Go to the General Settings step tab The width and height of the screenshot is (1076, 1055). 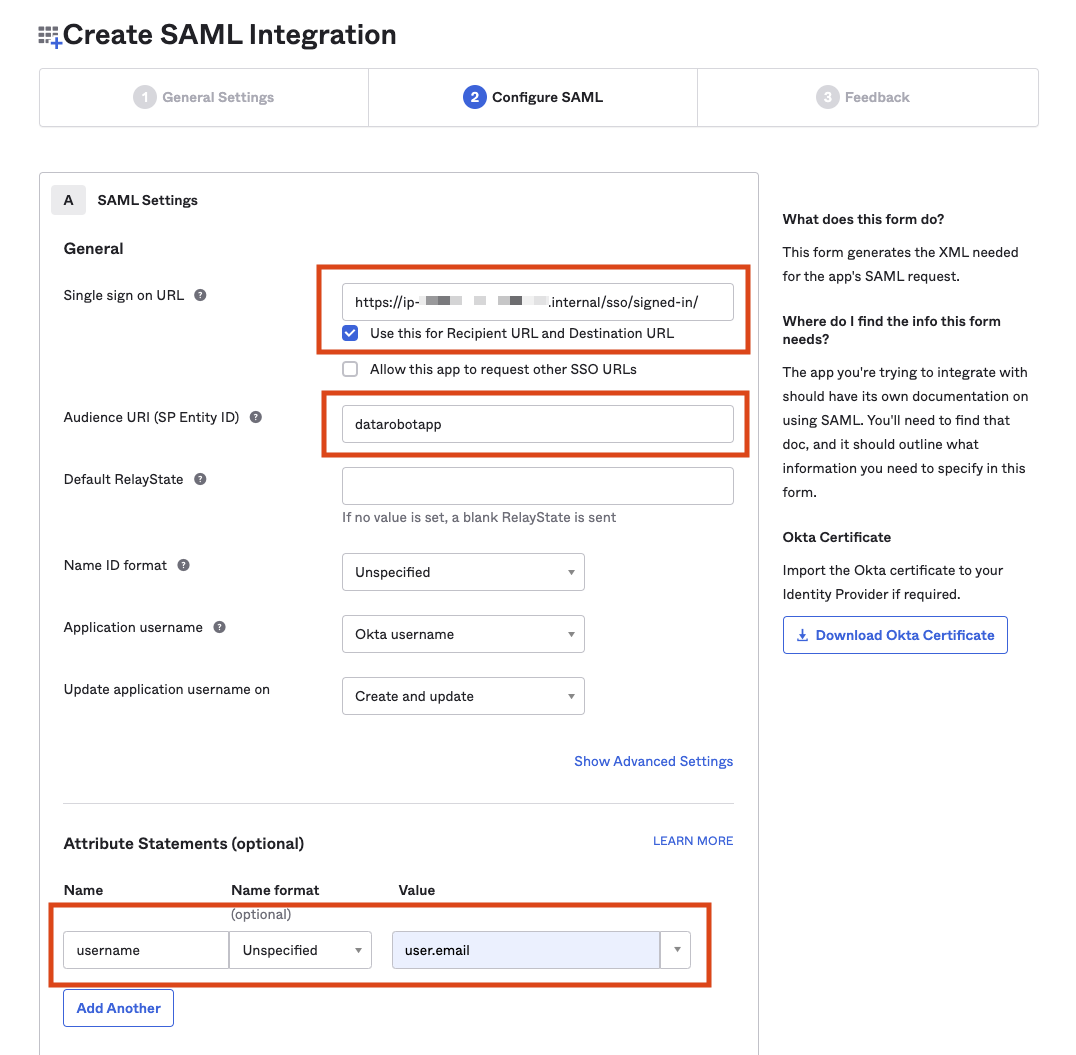(x=204, y=97)
